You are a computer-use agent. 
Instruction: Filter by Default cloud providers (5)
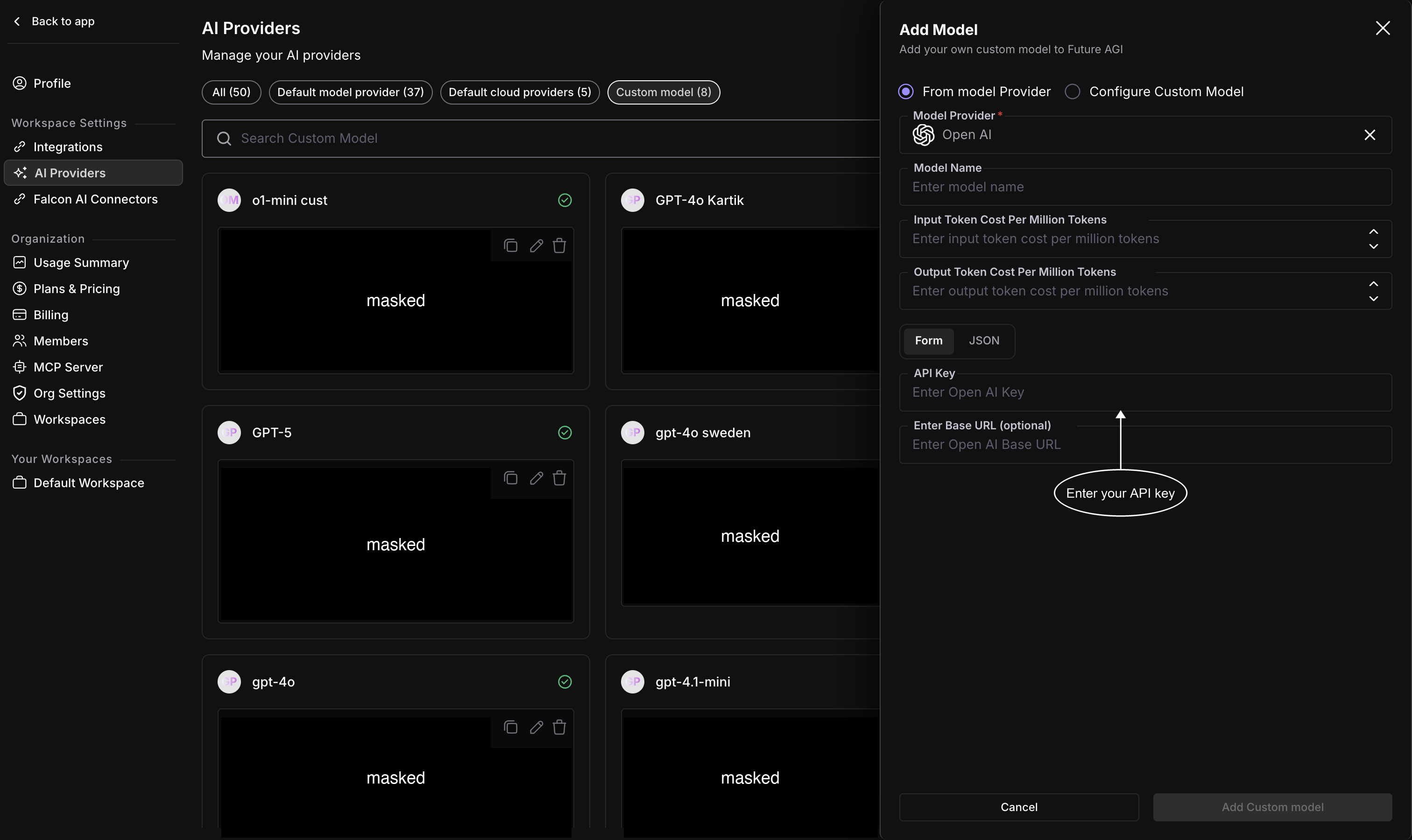coord(520,92)
